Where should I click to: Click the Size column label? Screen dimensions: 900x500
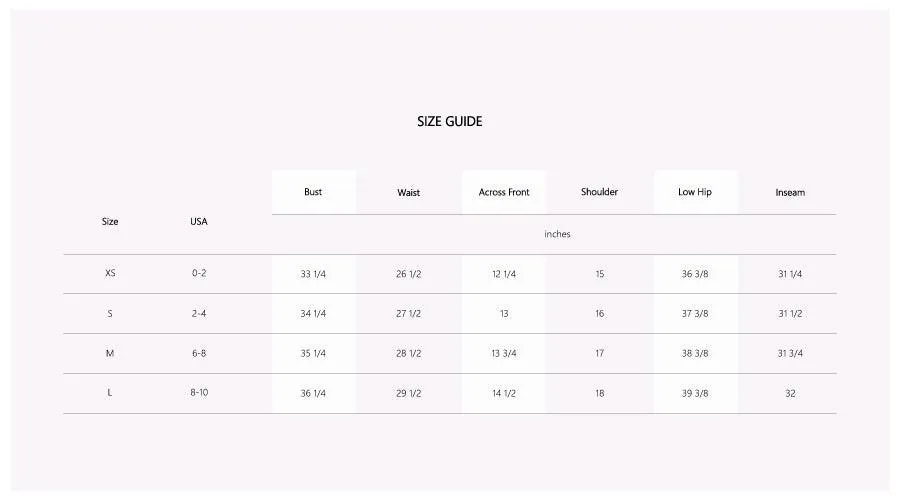(110, 221)
